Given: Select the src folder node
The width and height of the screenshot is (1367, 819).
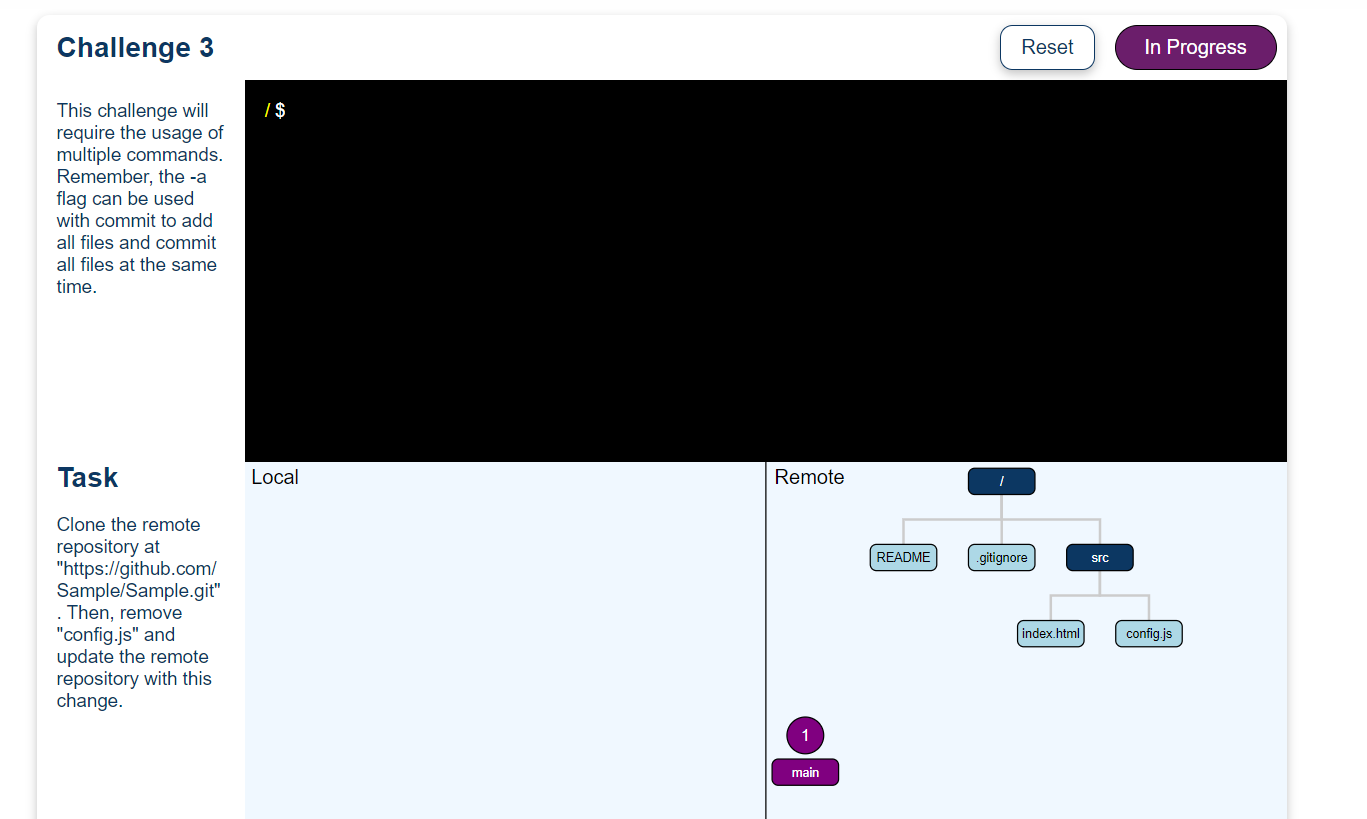Looking at the screenshot, I should [1098, 557].
